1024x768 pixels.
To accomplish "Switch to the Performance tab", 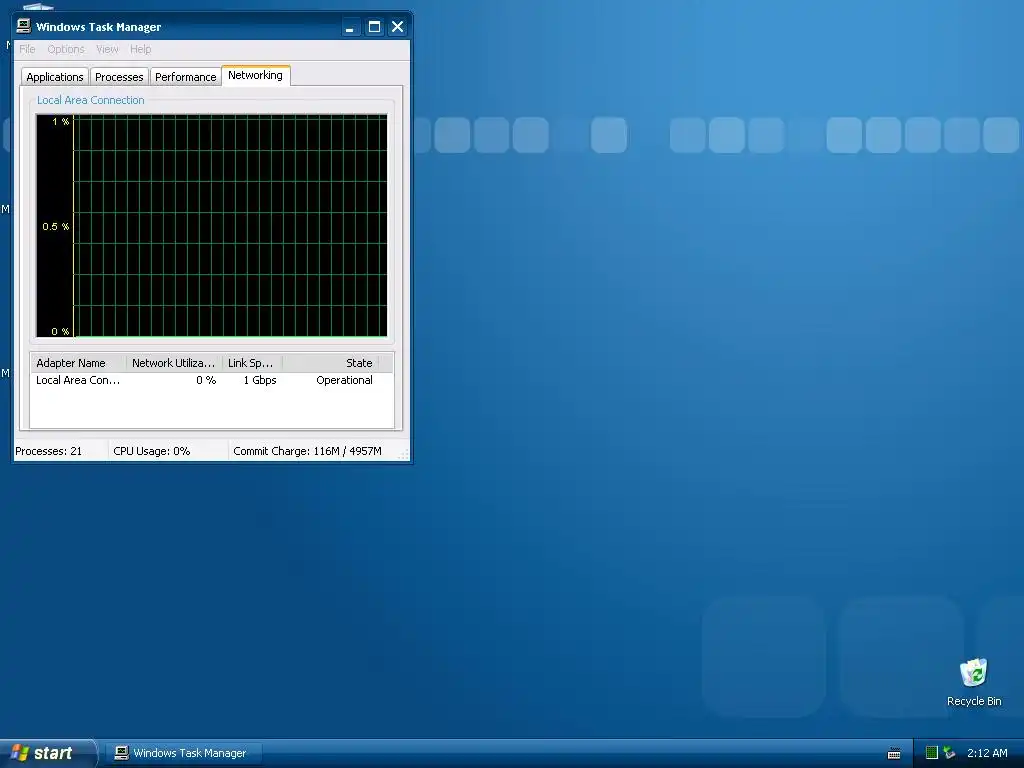I will (x=185, y=77).
